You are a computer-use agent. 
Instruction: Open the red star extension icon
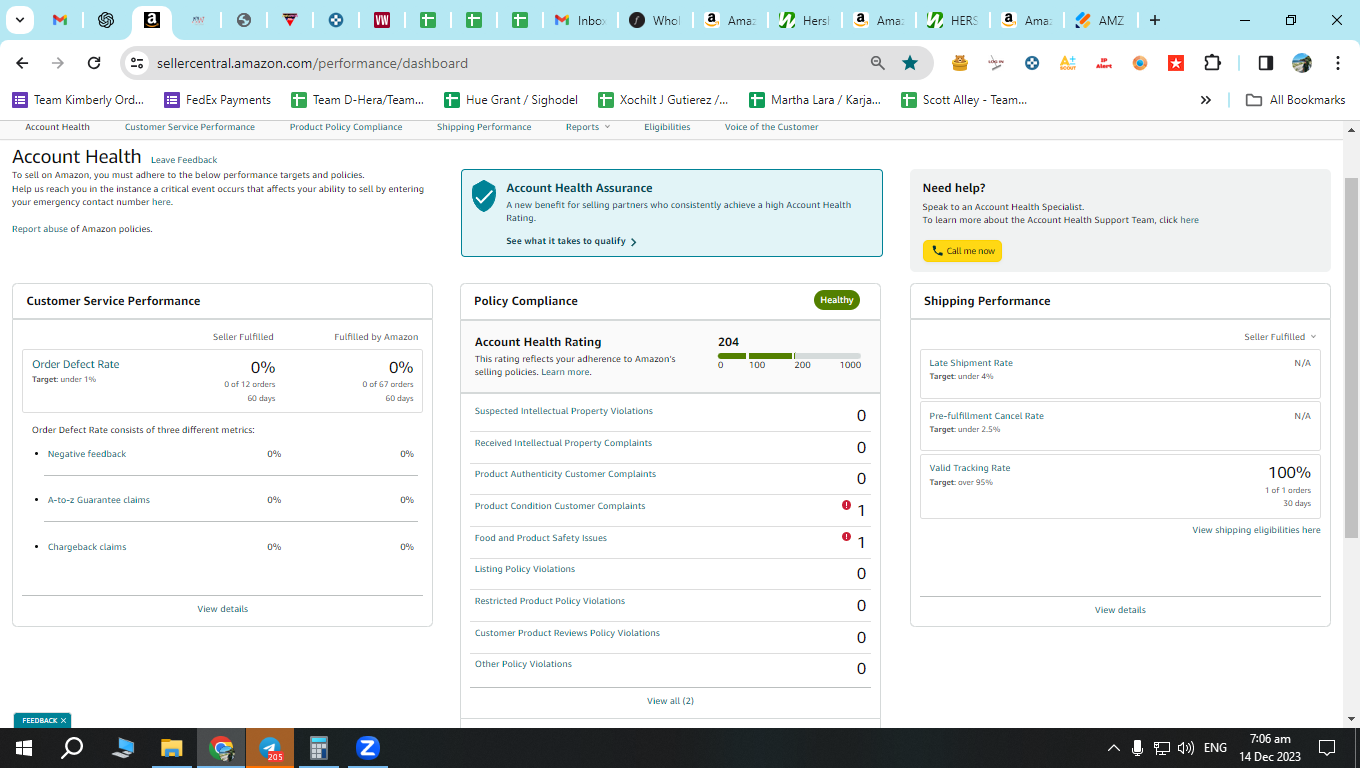coord(1176,63)
